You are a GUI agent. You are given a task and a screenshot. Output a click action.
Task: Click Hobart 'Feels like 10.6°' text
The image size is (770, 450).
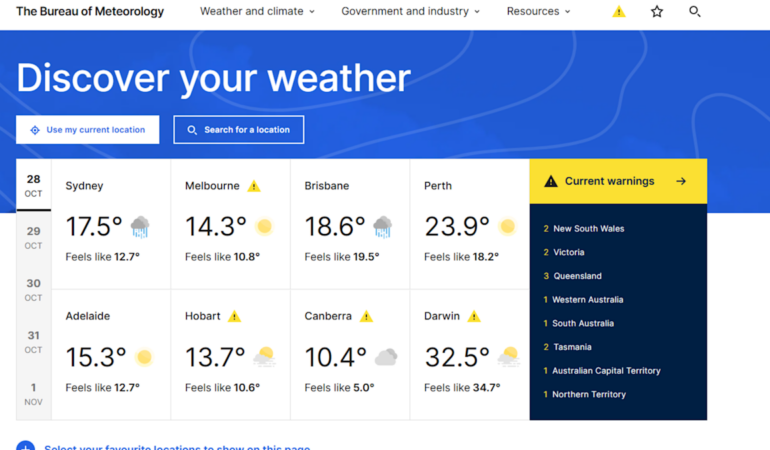coord(222,388)
